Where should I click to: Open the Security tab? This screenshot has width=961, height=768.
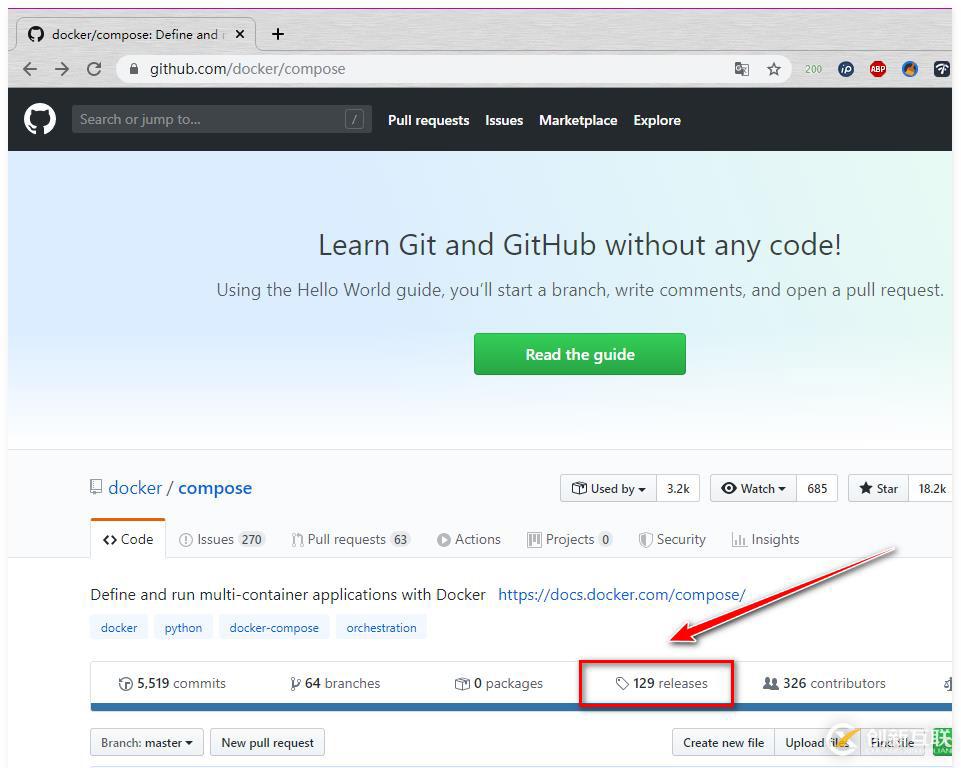(672, 539)
